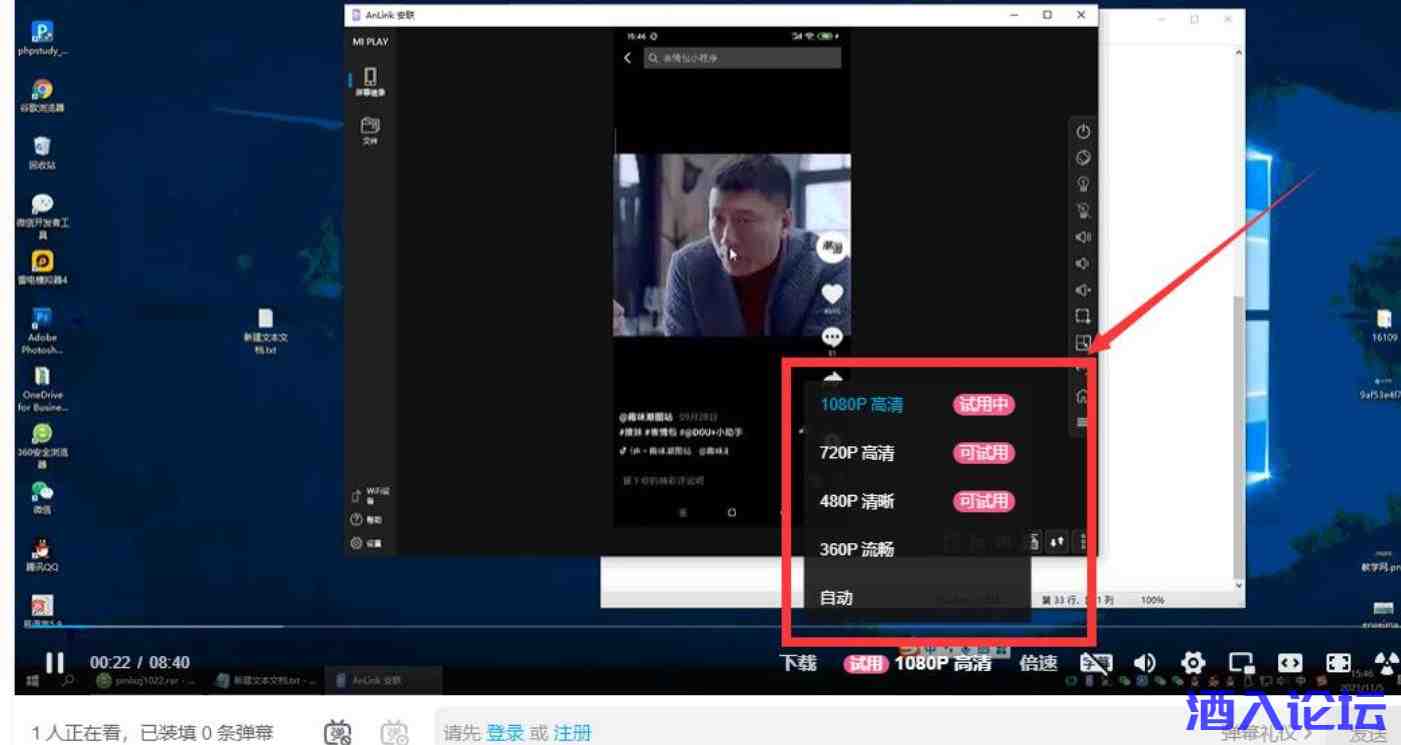Click the power icon in AnLink toolbar
The height and width of the screenshot is (745, 1401).
click(1082, 132)
